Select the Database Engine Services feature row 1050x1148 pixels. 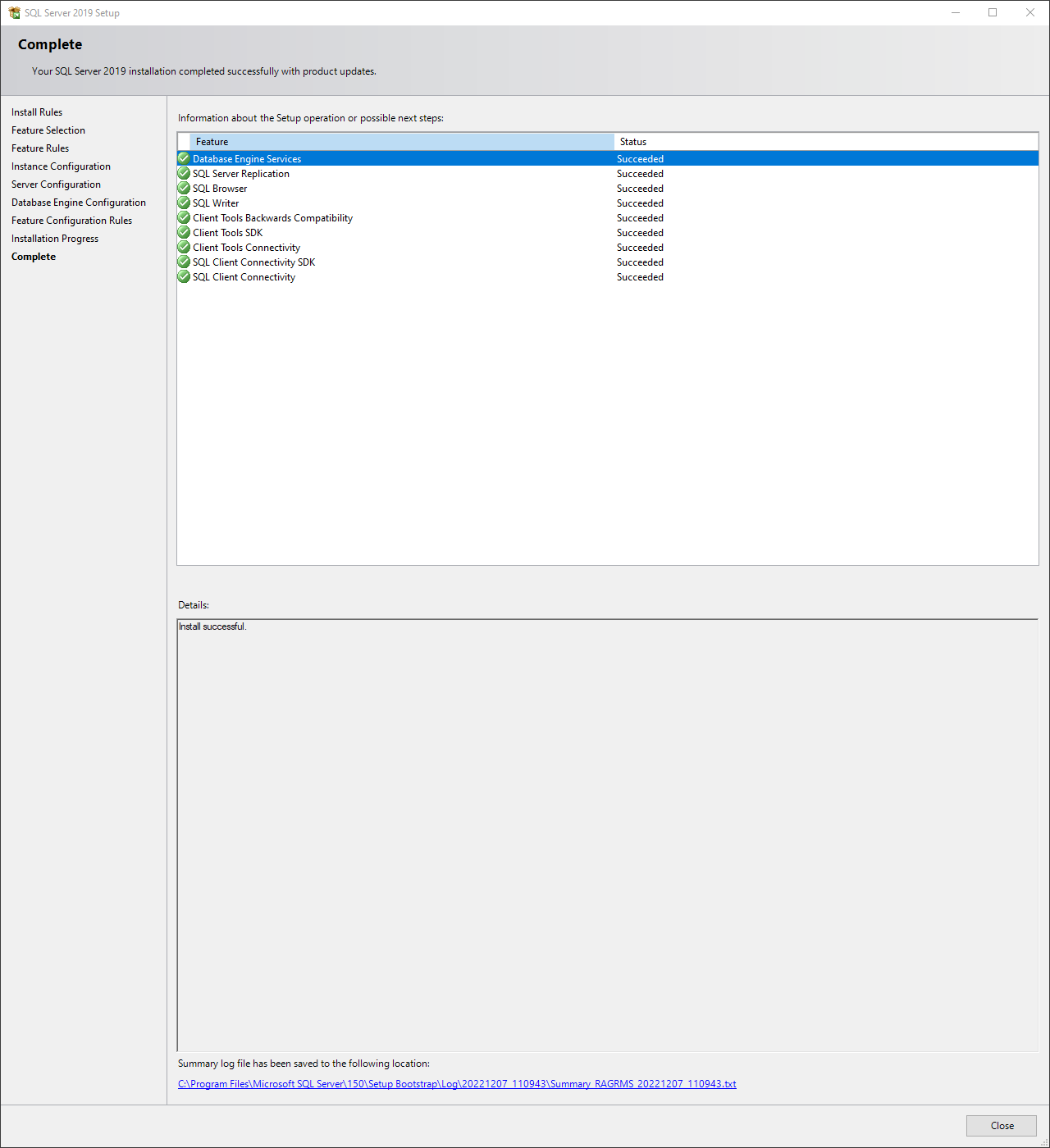pyautogui.click(x=608, y=158)
